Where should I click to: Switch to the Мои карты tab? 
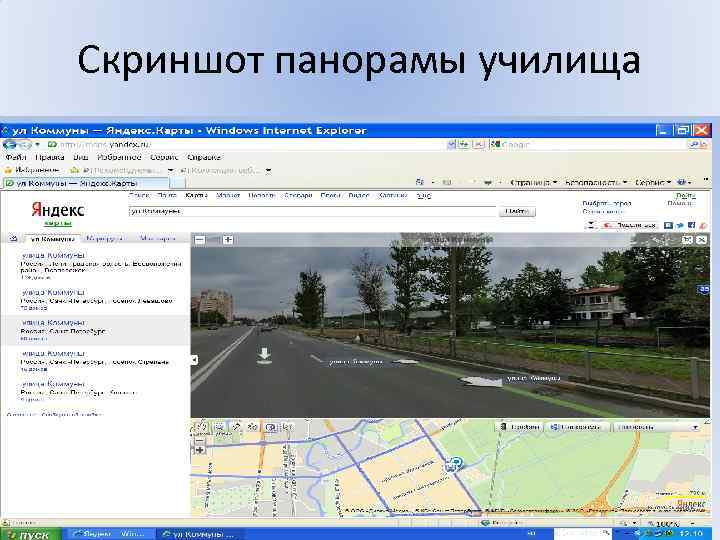click(158, 238)
